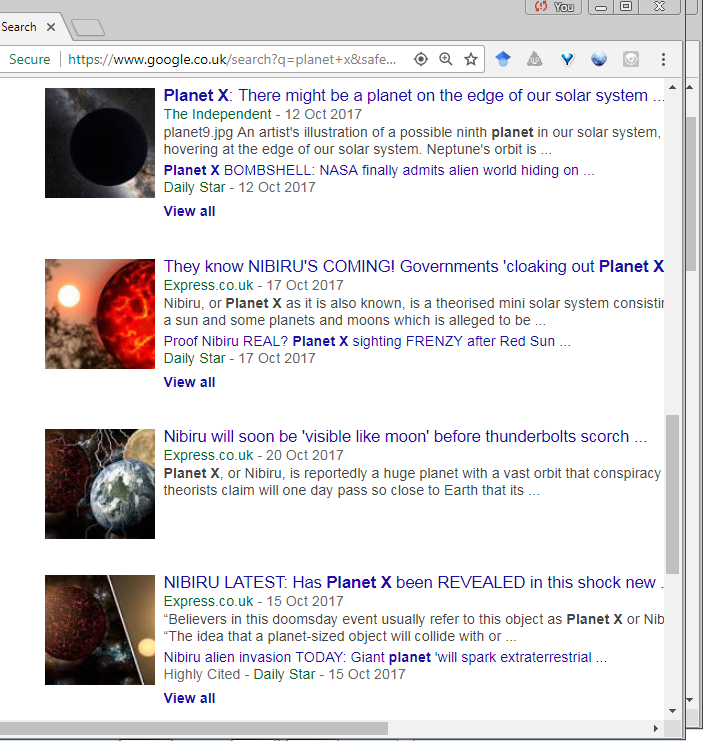
Task: Click the blue V-shaped extension icon
Action: pyautogui.click(x=567, y=59)
